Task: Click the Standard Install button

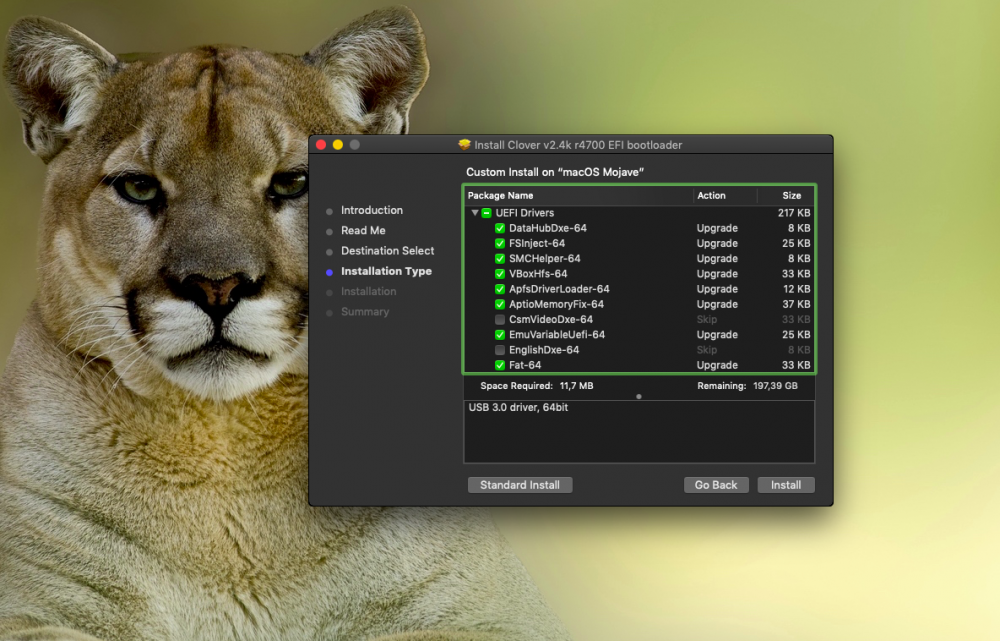Action: click(x=520, y=485)
